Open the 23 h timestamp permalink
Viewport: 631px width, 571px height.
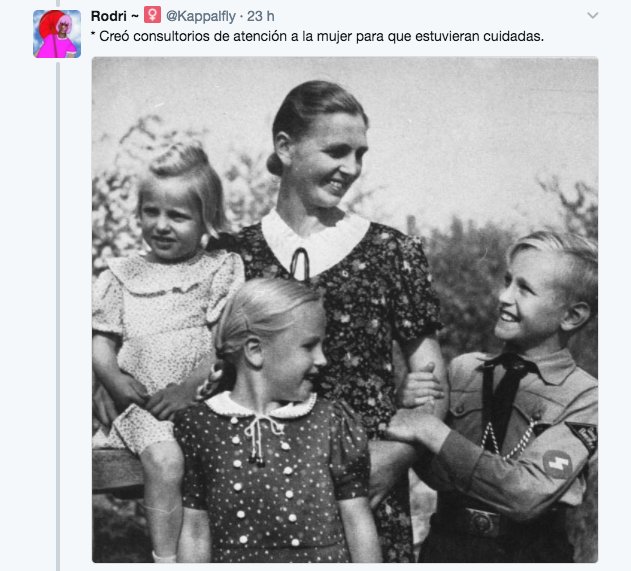[x=260, y=16]
